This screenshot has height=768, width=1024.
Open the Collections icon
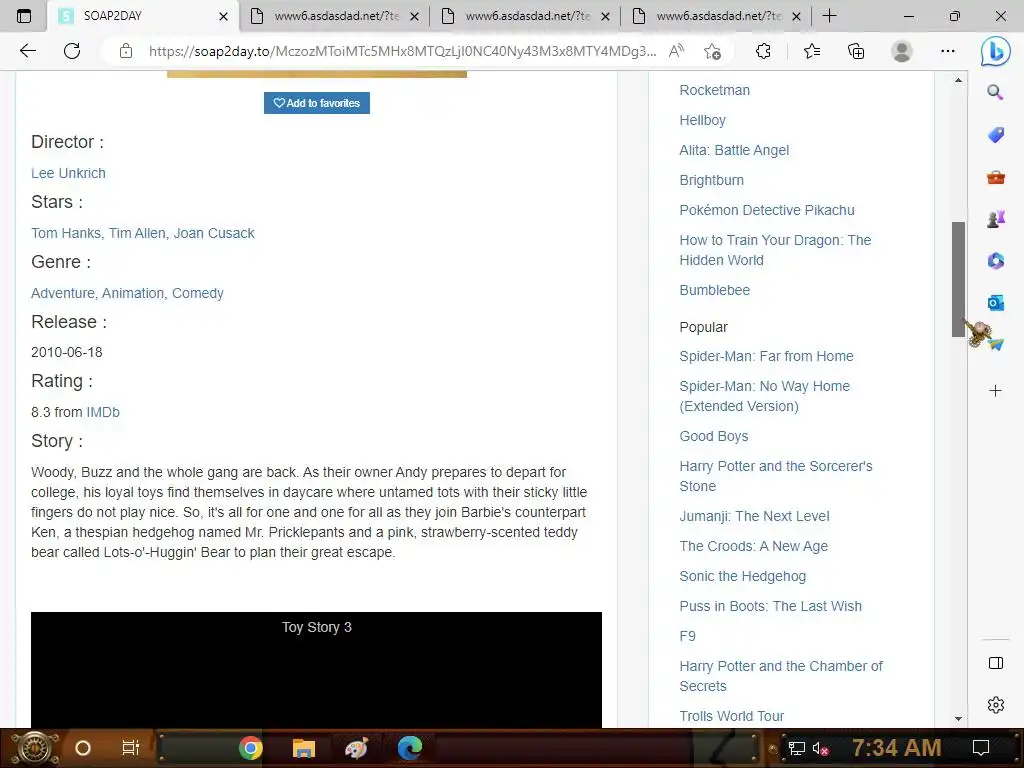(856, 51)
